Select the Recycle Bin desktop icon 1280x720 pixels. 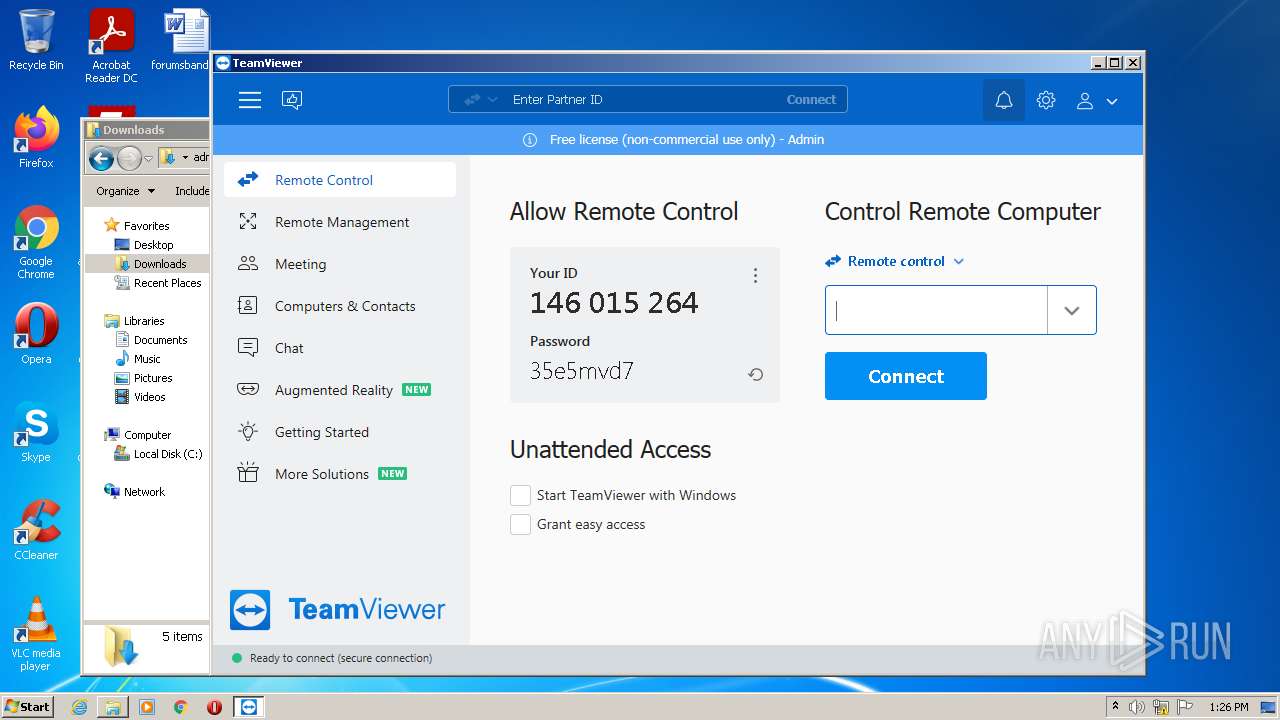[36, 40]
